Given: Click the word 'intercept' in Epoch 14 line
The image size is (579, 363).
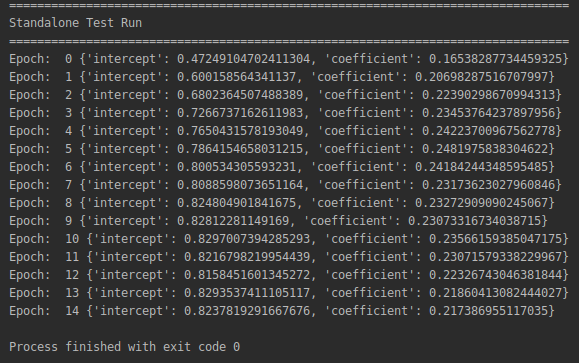Looking at the screenshot, I should (x=131, y=311).
